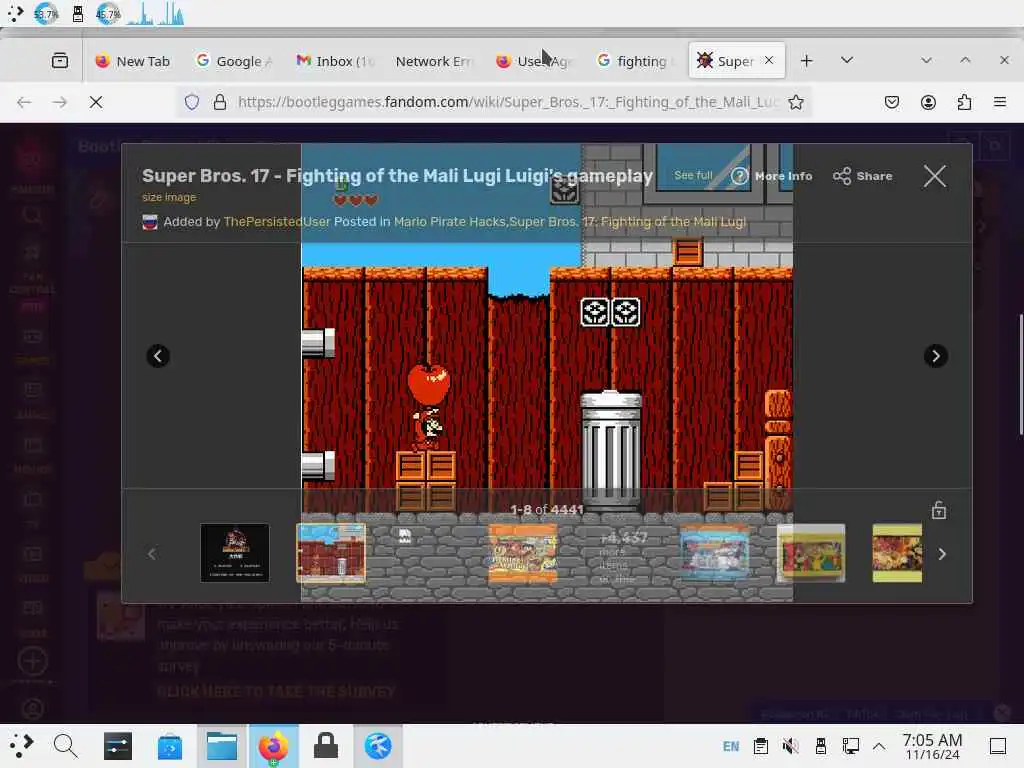1024x768 pixels.
Task: Open ThePersistedUser profile link
Action: (277, 222)
